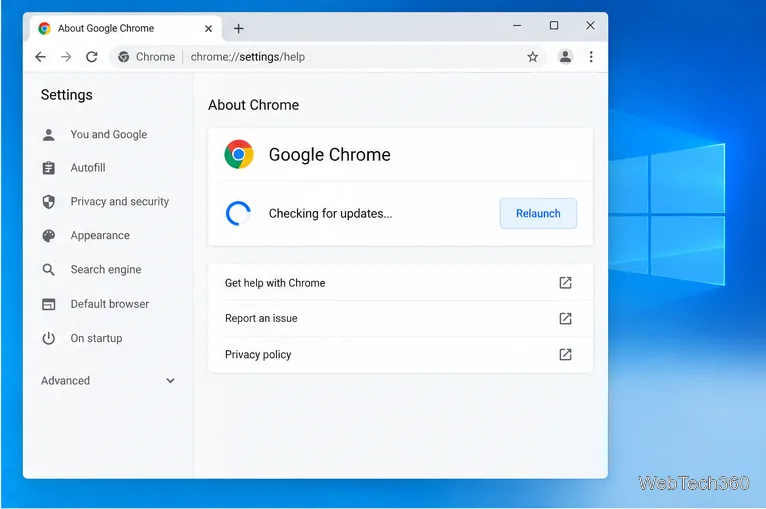Select On startup in the sidebar
This screenshot has height=509, width=766.
96,338
